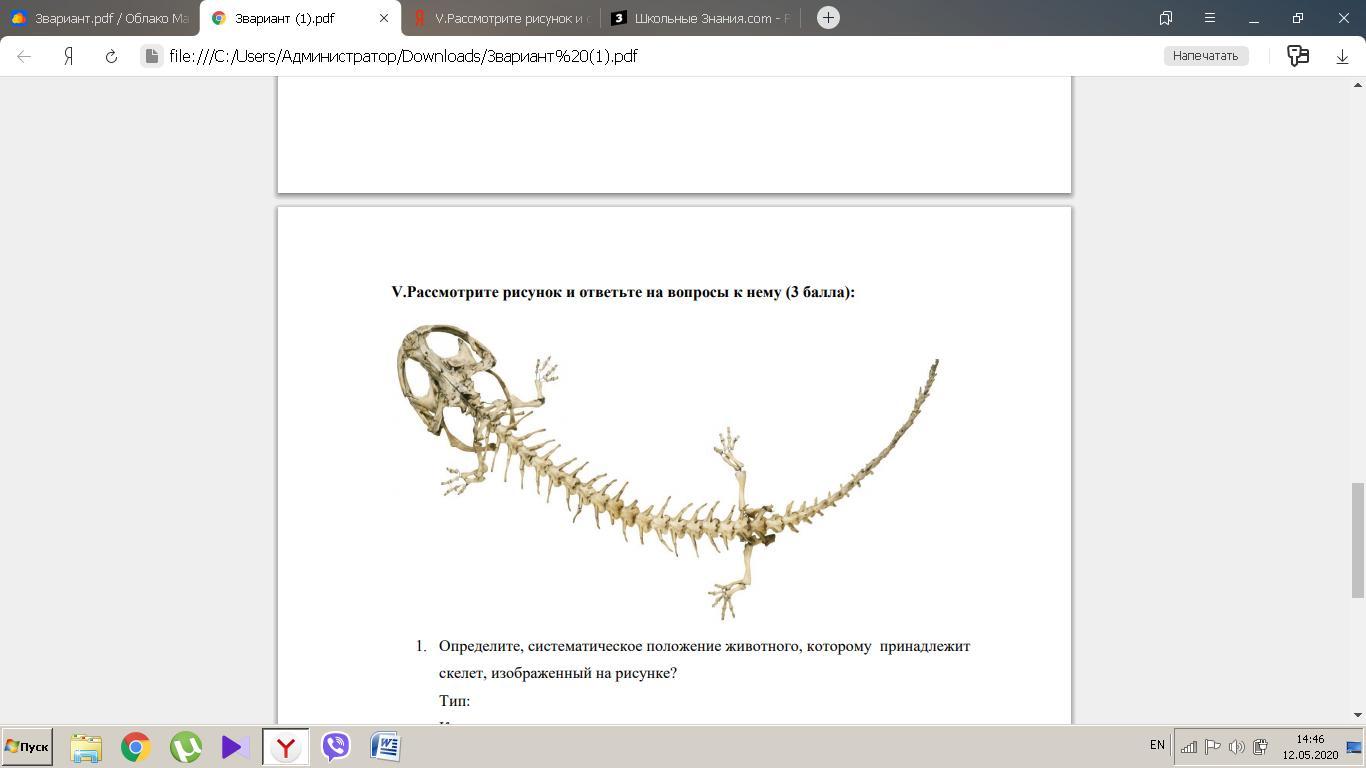
Task: Open Microsoft Word from the taskbar
Action: point(385,747)
